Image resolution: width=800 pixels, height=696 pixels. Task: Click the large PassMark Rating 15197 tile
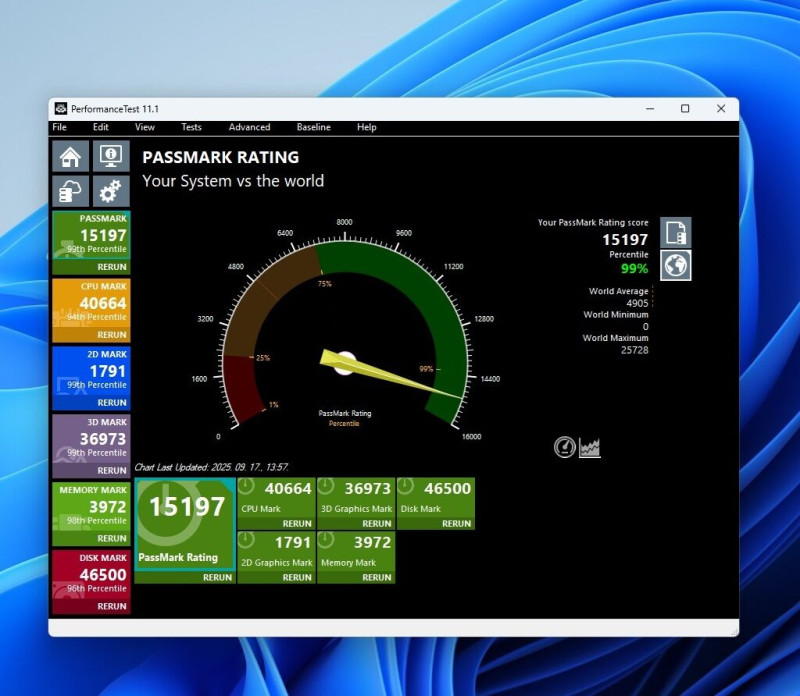pos(185,524)
